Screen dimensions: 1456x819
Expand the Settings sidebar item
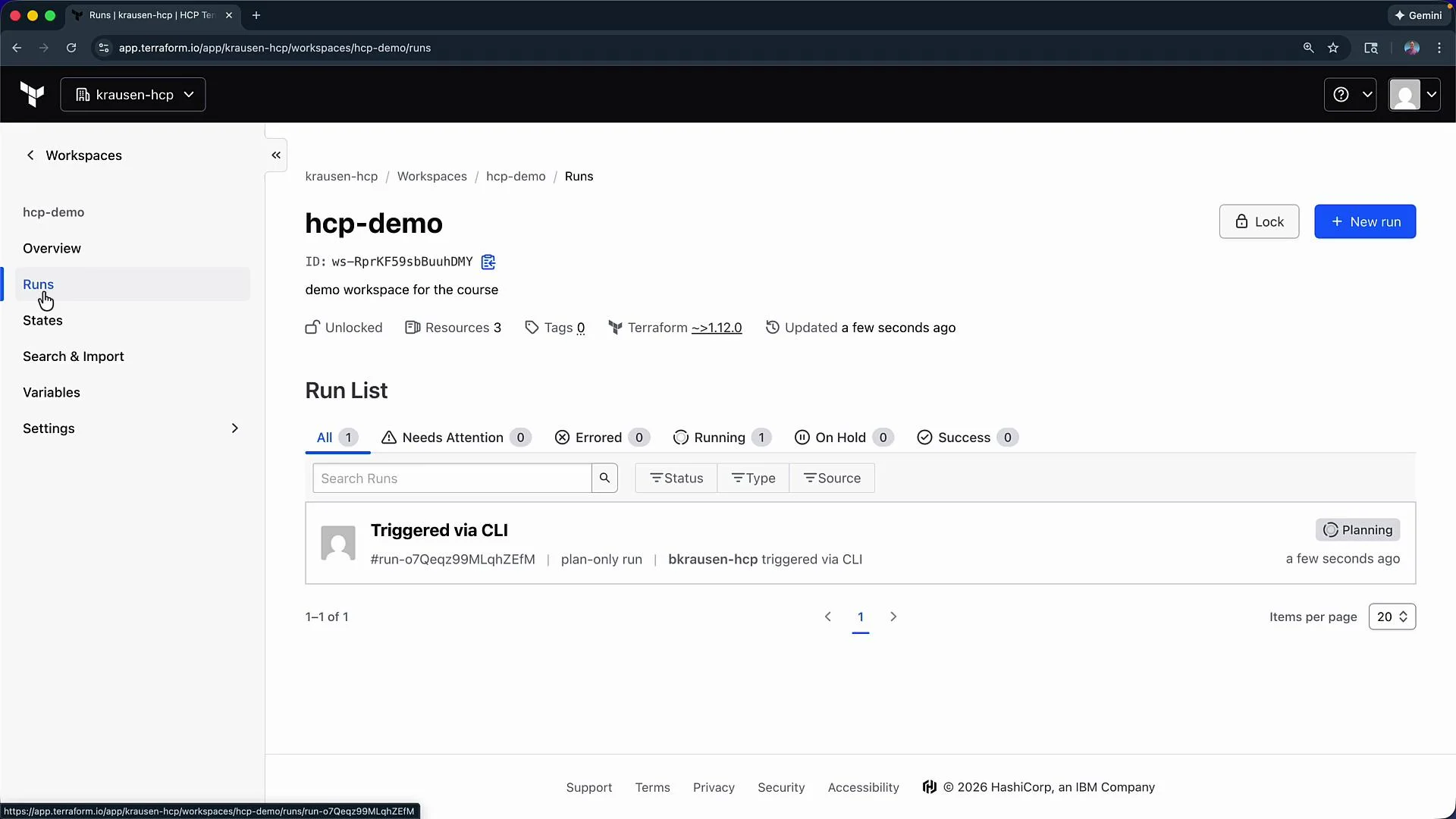click(132, 428)
